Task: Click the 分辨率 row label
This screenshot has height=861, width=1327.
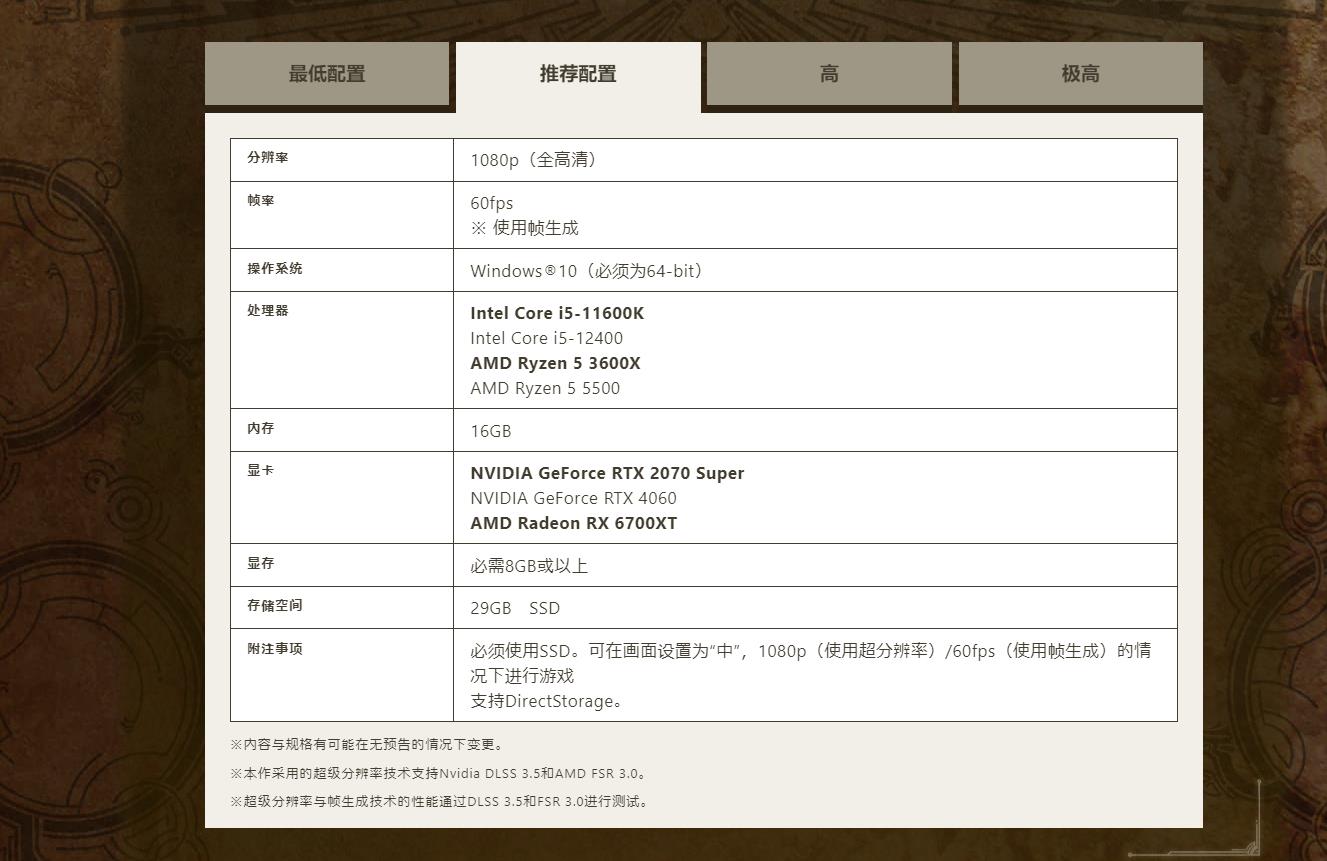Action: click(268, 158)
